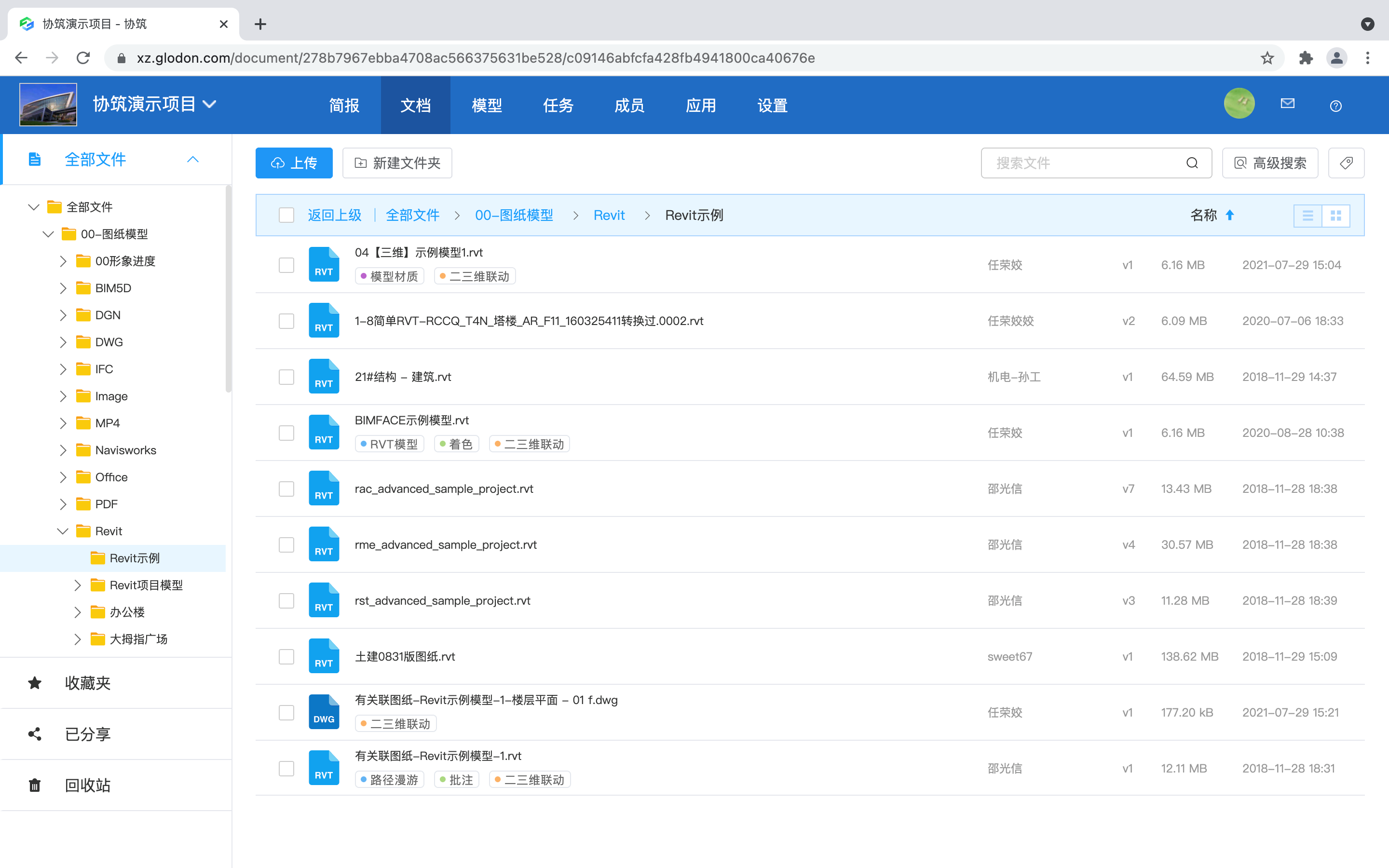Click the tag icon beside advanced search
This screenshot has width=1389, height=868.
[1346, 163]
